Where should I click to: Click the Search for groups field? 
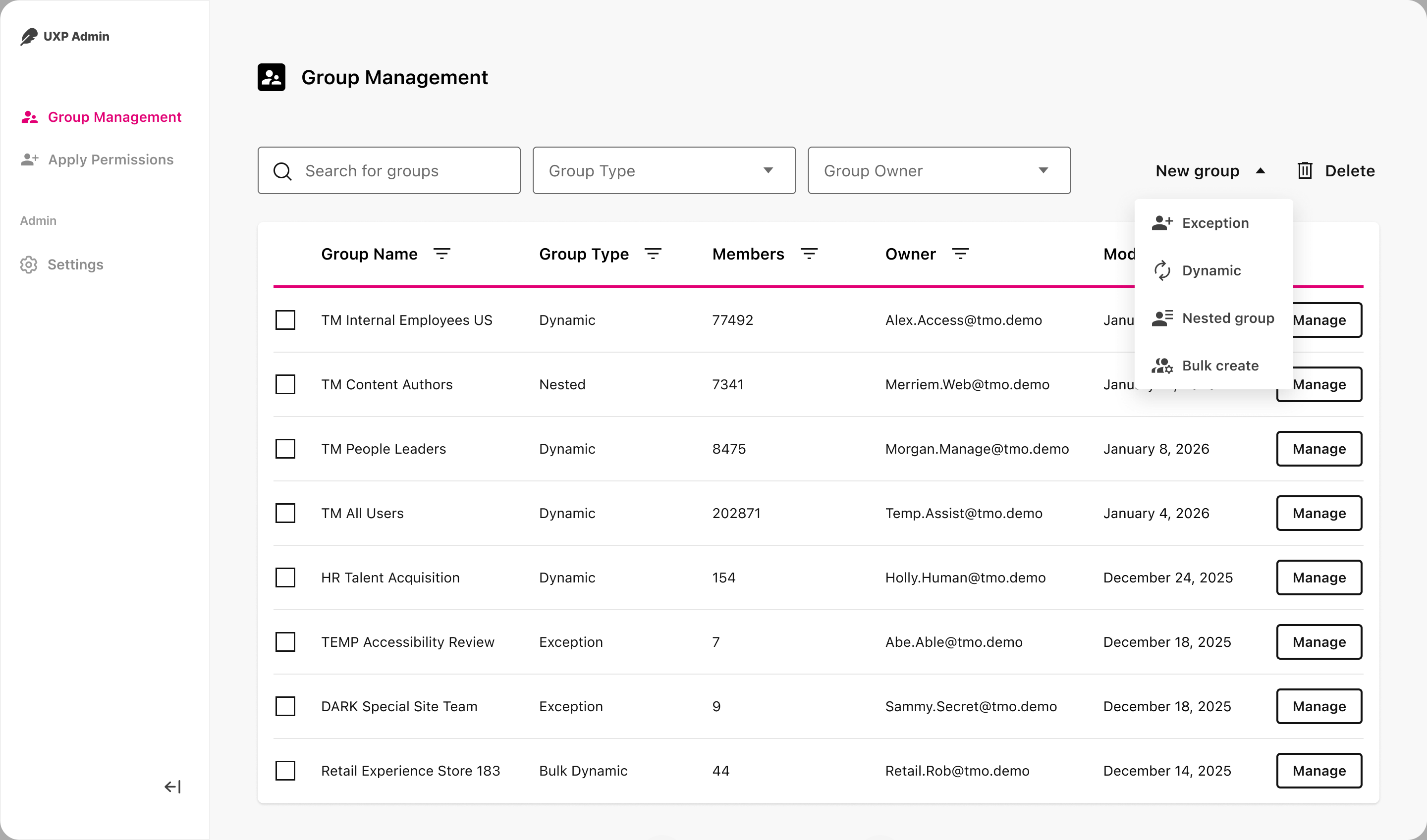[389, 170]
